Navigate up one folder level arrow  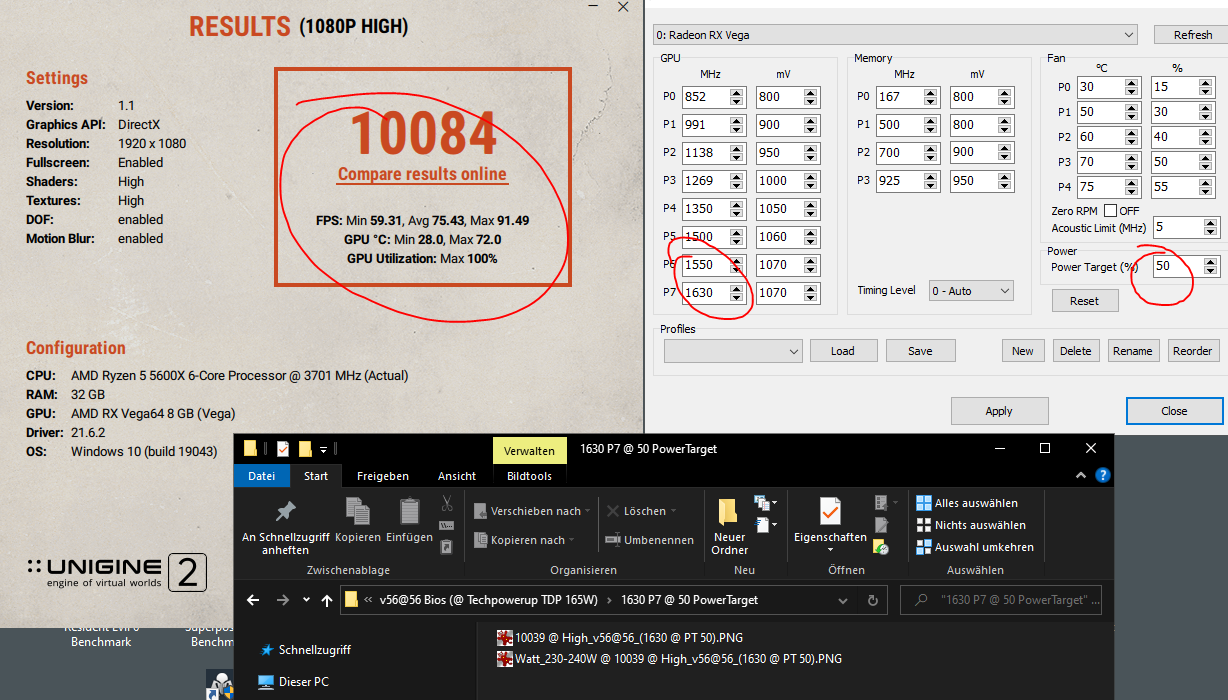pyautogui.click(x=327, y=600)
